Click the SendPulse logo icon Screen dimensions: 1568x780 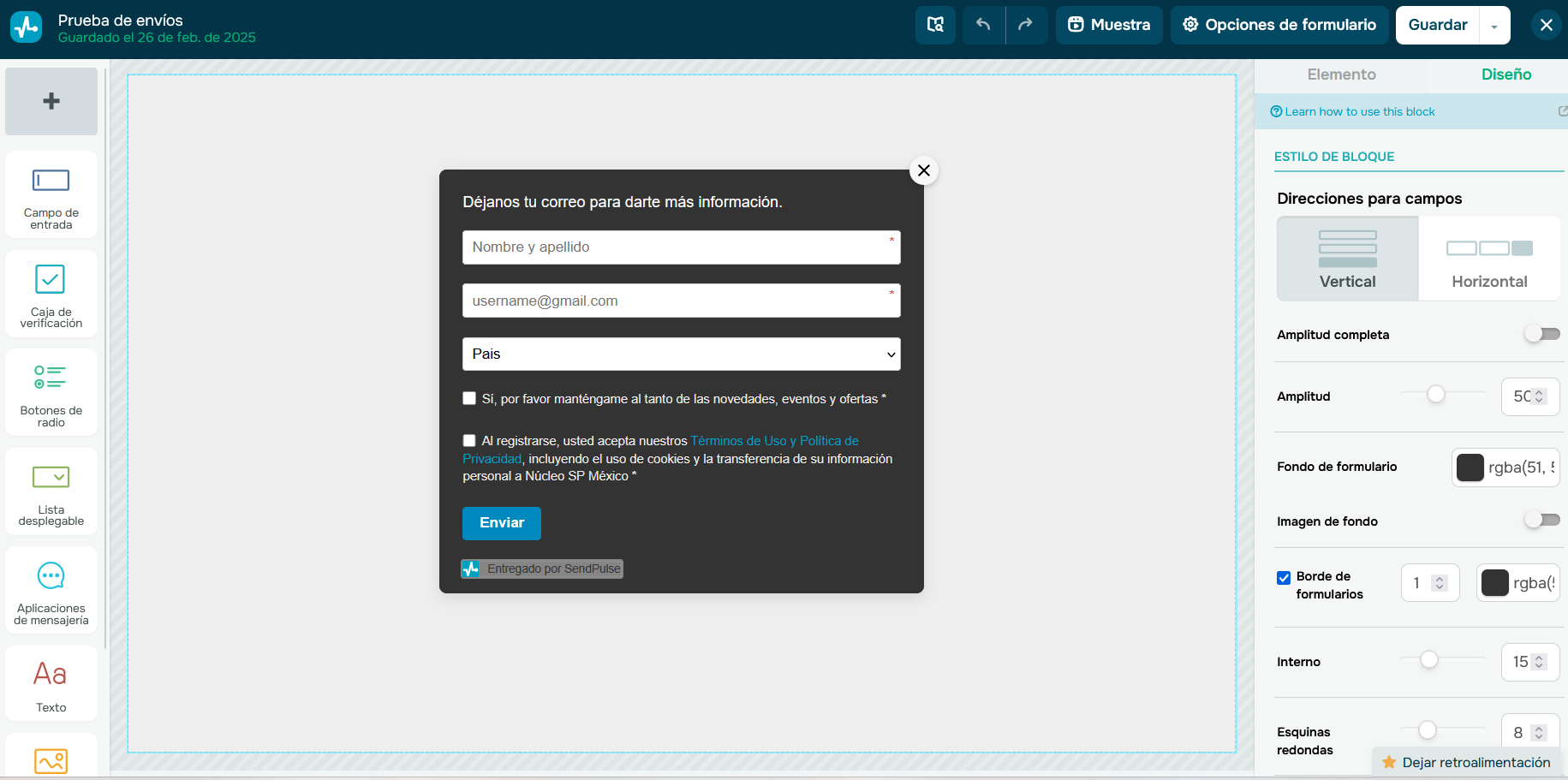[26, 27]
